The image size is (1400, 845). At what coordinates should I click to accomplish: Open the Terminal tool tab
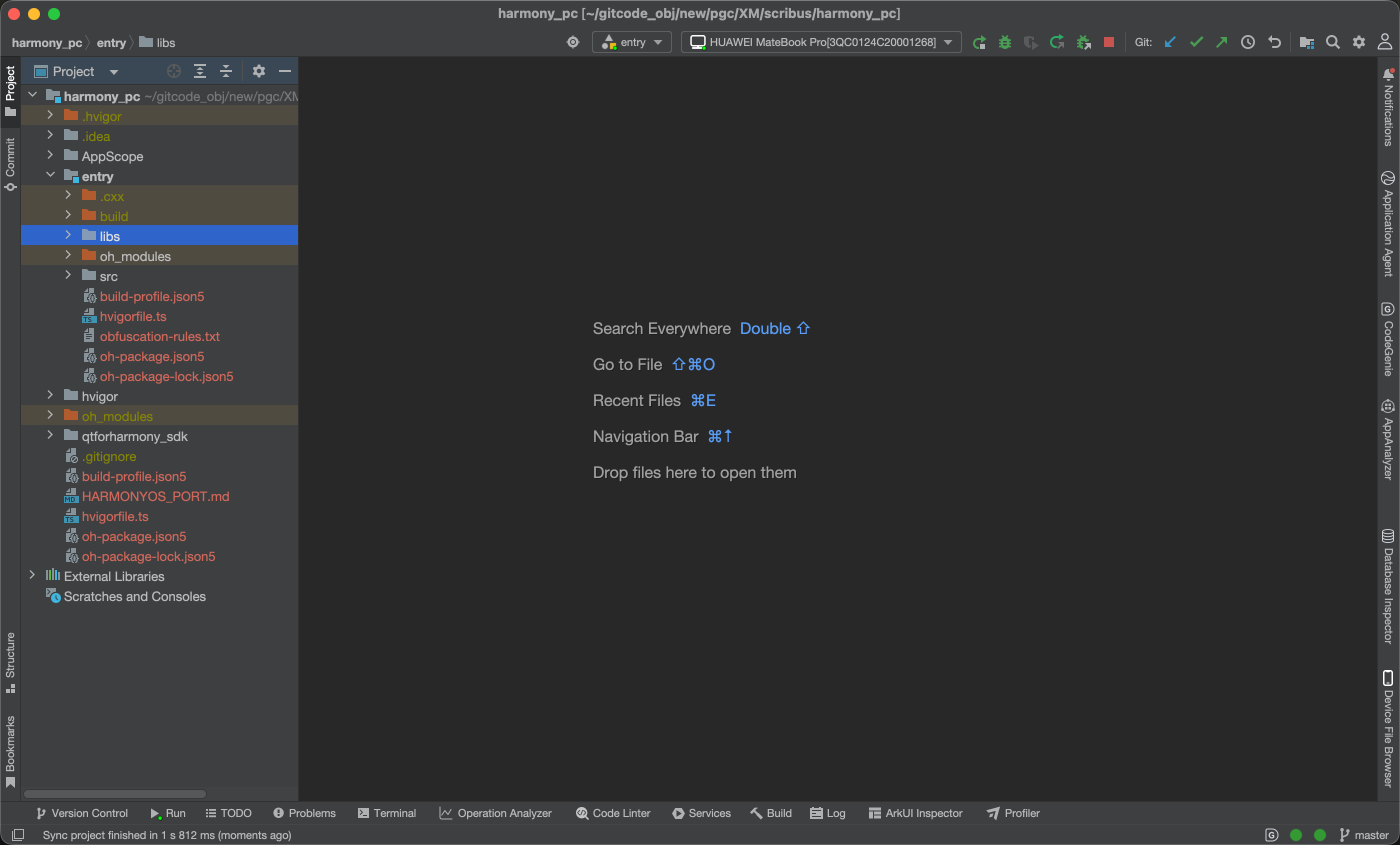pyautogui.click(x=387, y=813)
